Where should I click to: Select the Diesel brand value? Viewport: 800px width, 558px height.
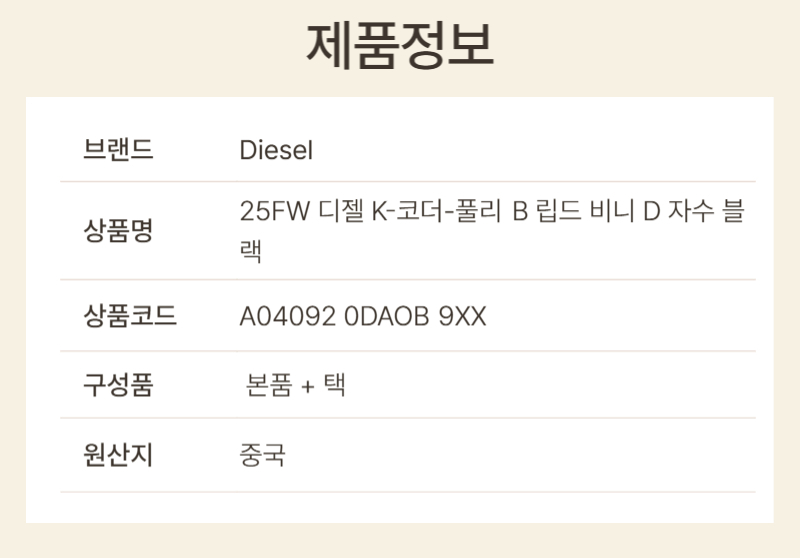(x=276, y=151)
